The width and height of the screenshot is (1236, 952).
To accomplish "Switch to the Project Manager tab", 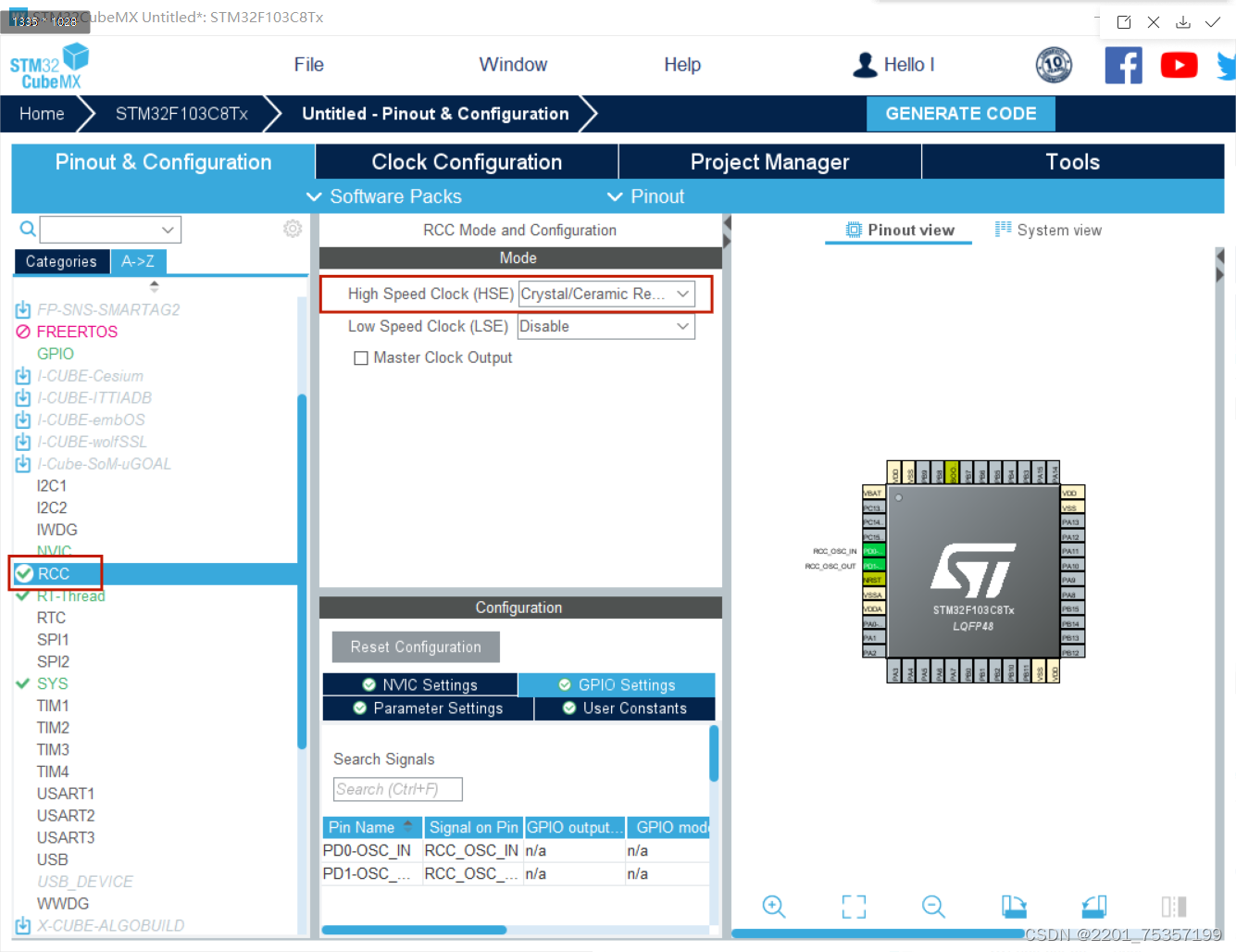I will (x=769, y=162).
